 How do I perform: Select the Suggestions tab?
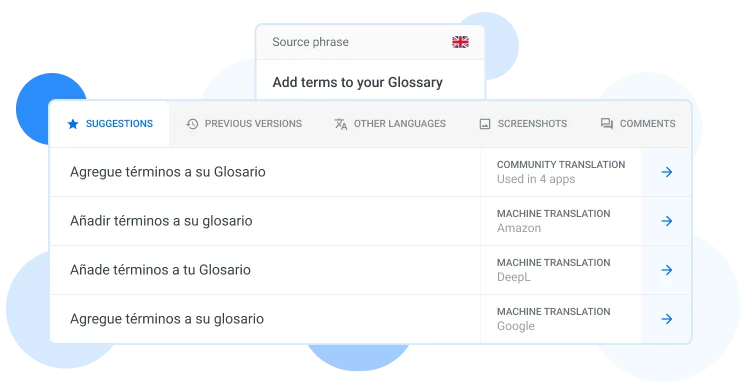click(x=110, y=124)
